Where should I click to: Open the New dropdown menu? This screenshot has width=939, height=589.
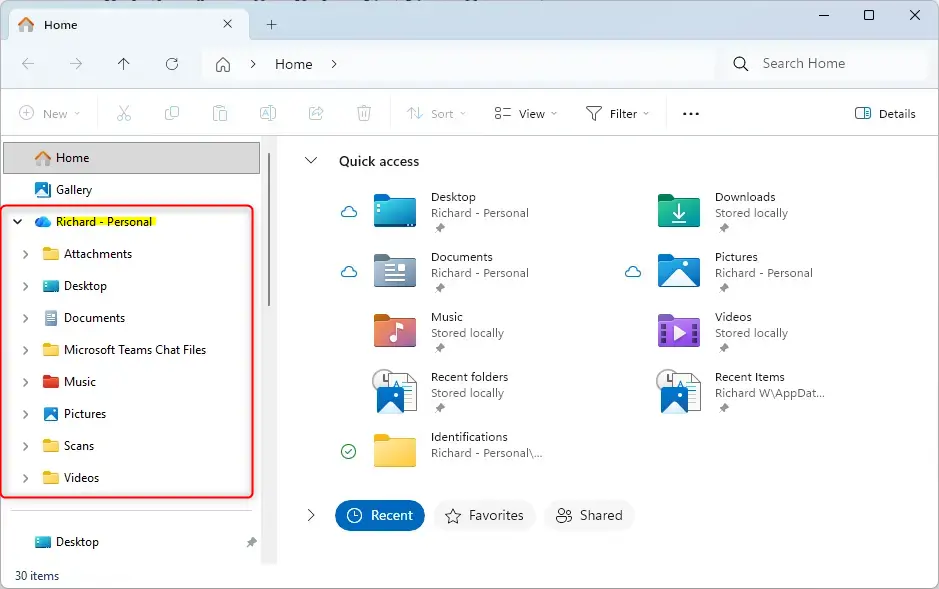point(50,113)
